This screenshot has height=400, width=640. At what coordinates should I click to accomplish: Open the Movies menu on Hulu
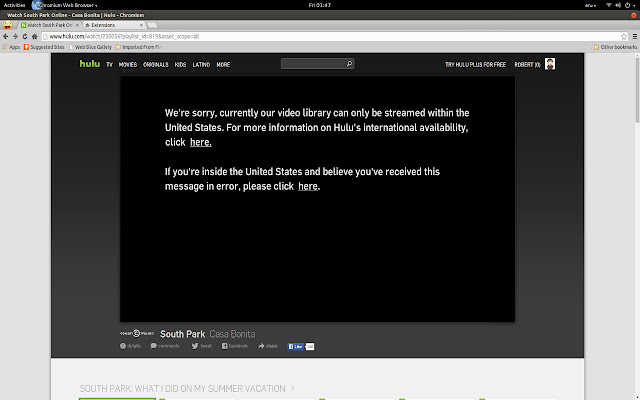coord(128,64)
